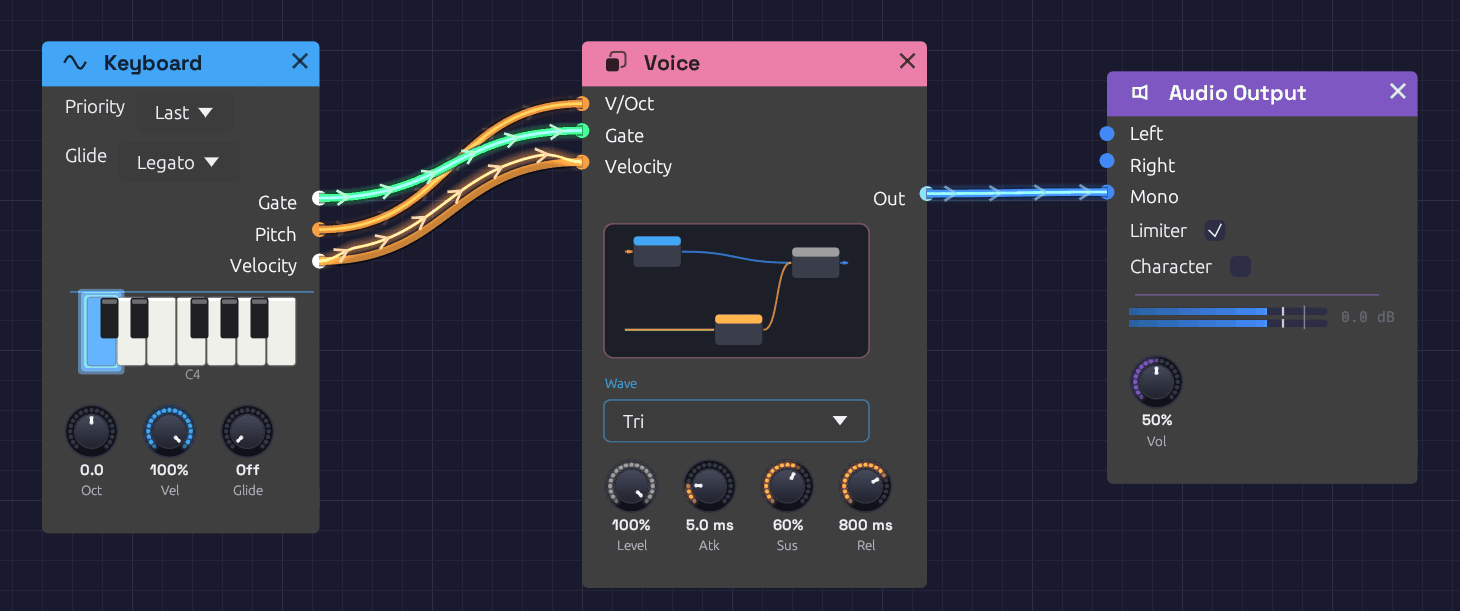Click the blue Out to Mono cable
Image resolution: width=1460 pixels, height=611 pixels.
1016,193
